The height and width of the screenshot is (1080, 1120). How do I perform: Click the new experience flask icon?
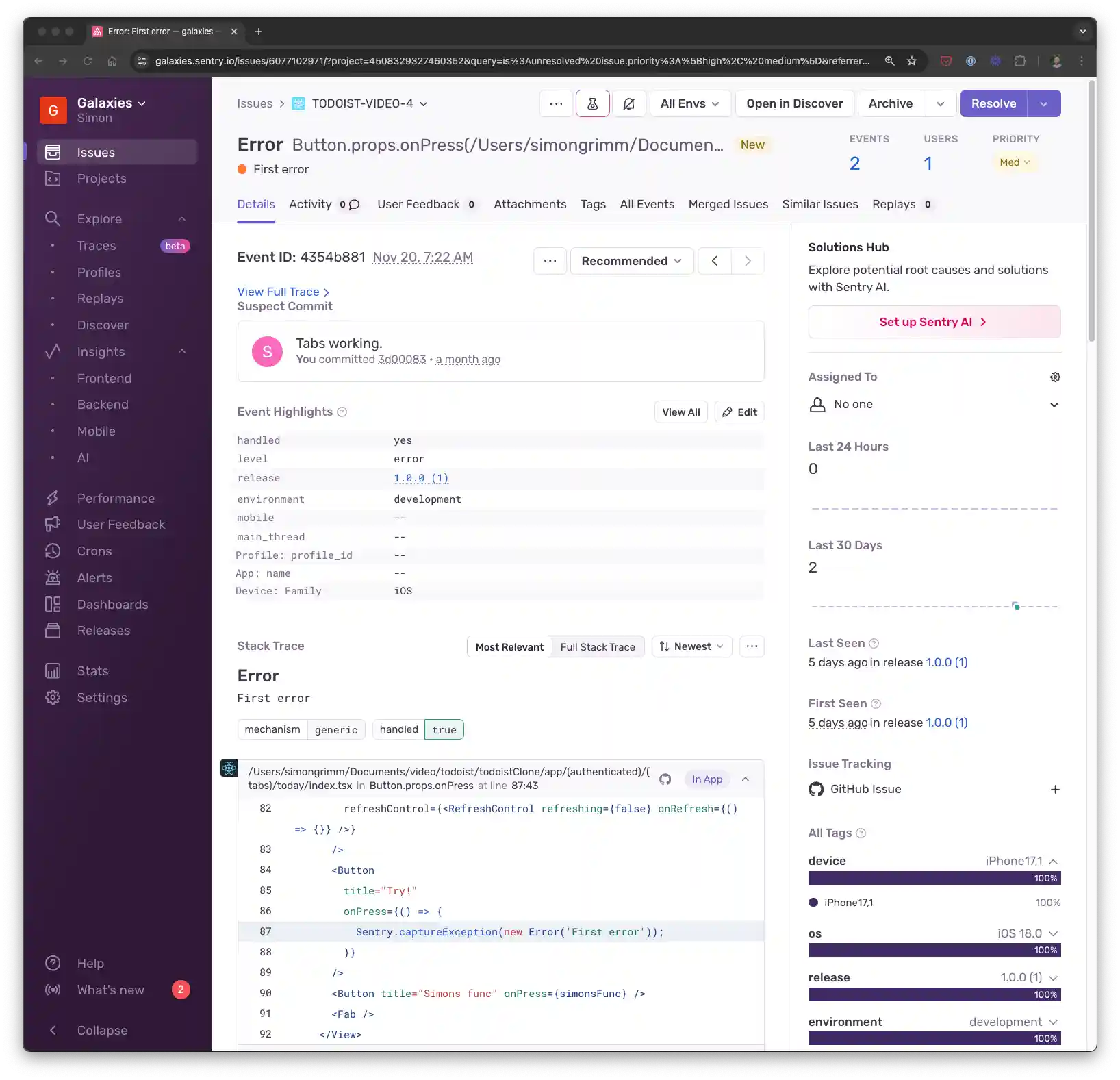593,103
